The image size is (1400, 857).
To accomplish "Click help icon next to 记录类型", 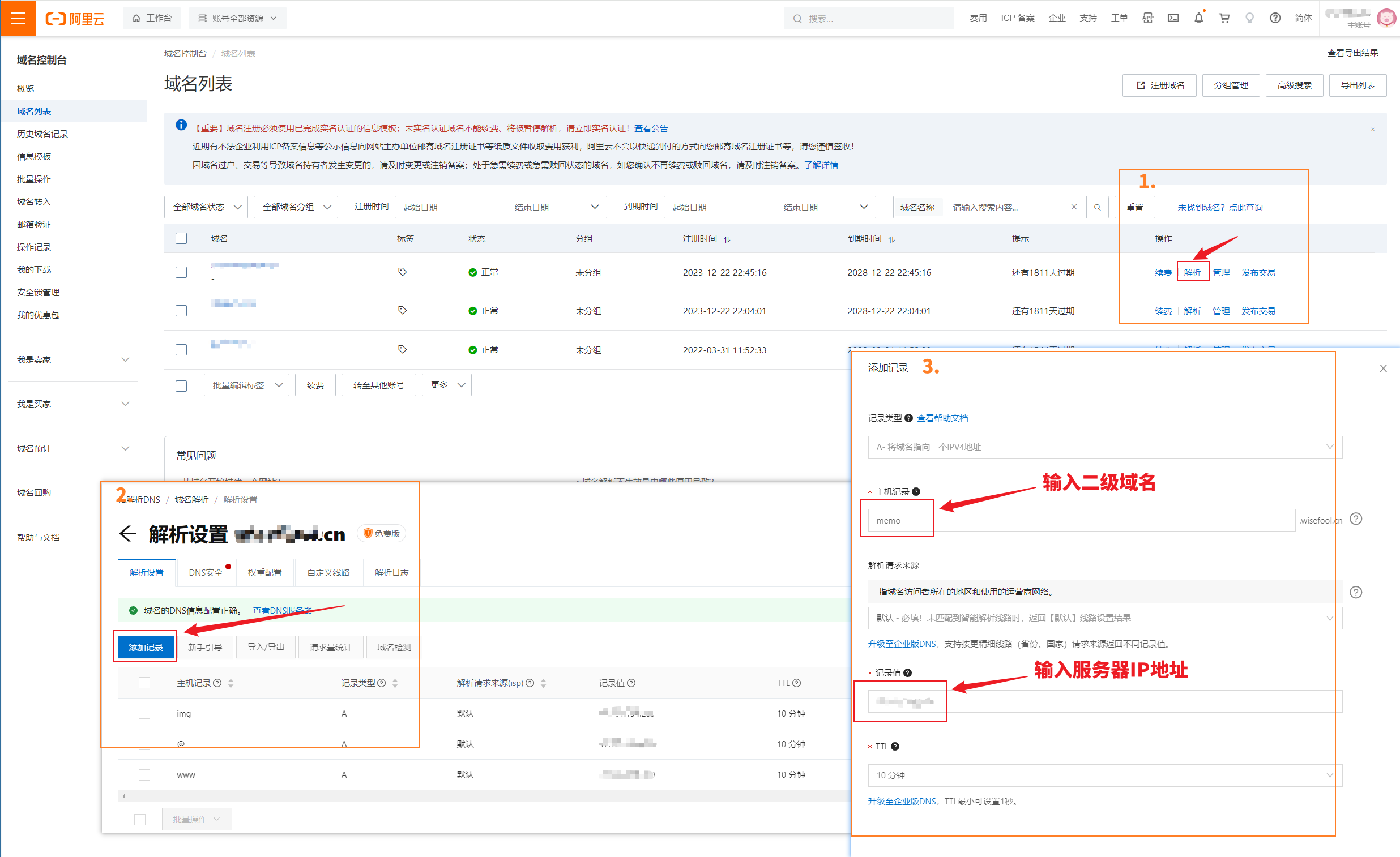I will (x=908, y=418).
